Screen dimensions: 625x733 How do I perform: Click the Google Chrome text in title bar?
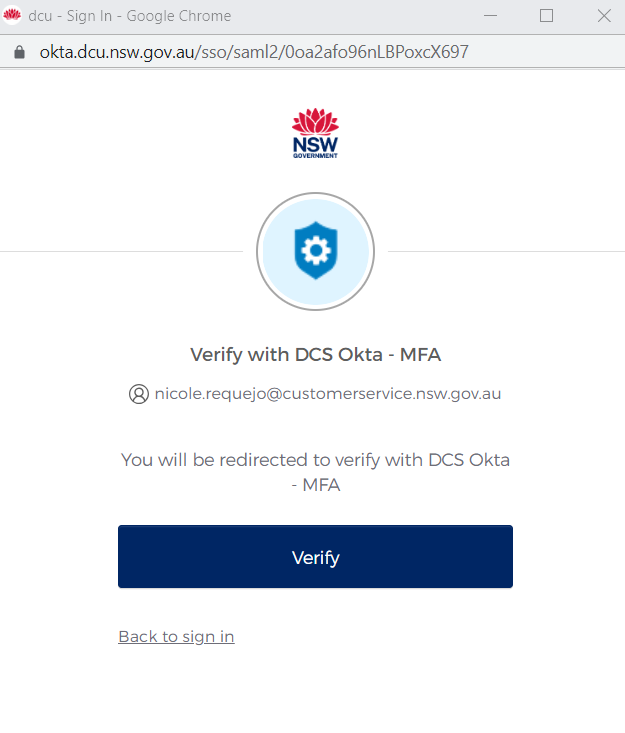[x=179, y=16]
